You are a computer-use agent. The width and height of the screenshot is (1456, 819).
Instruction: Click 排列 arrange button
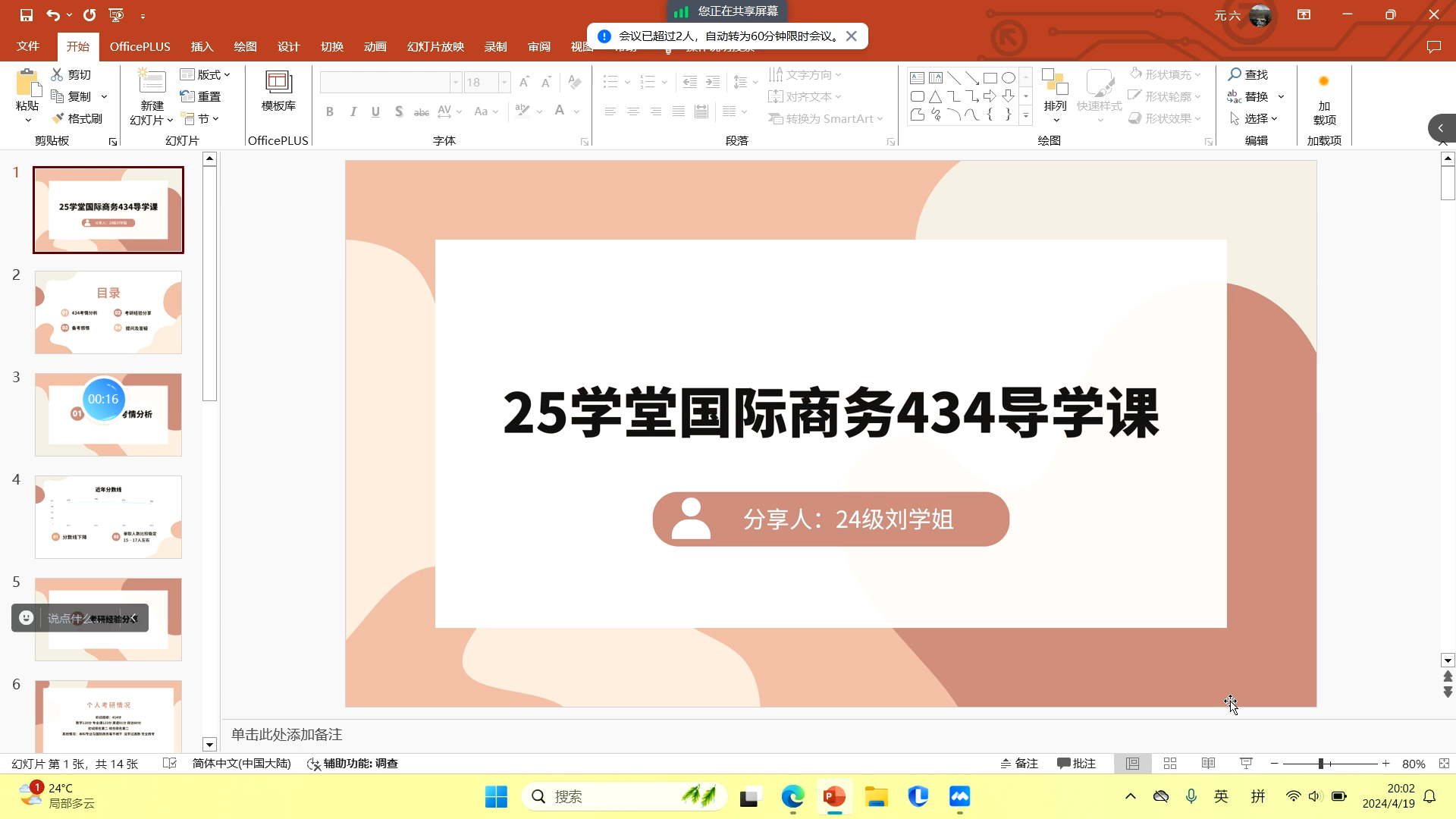(1055, 95)
